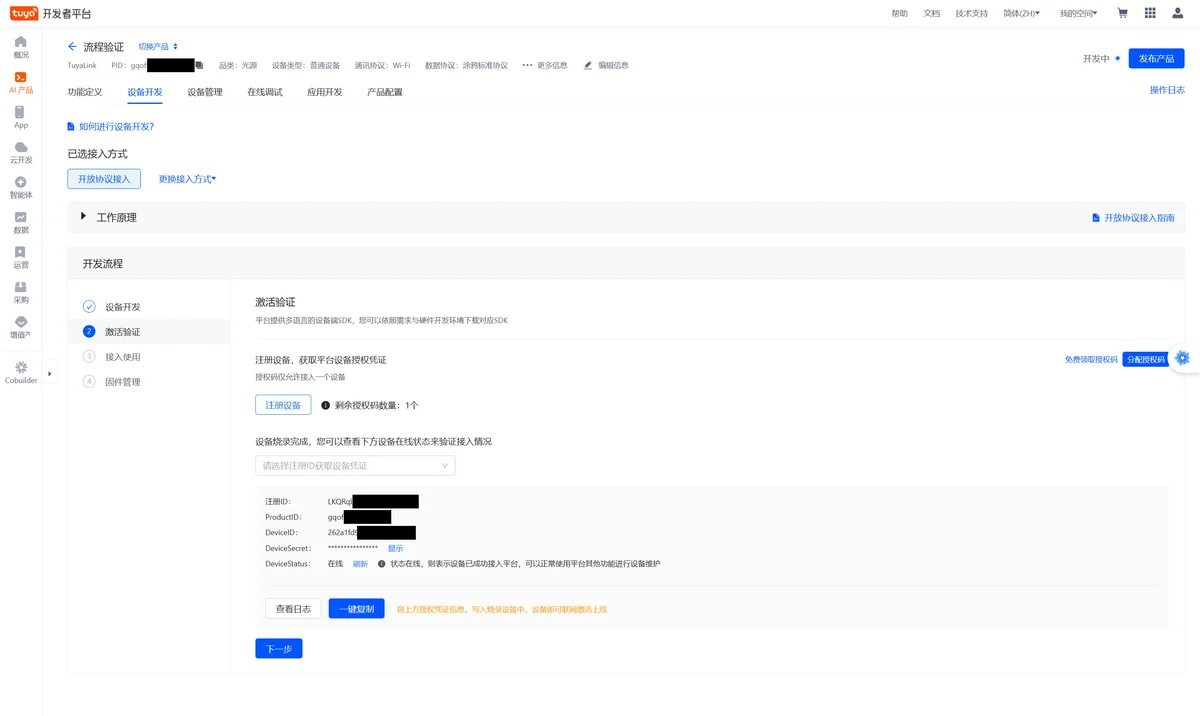Open the apps grid icon in header
Viewport: 1200px width, 716px height.
tap(1150, 13)
